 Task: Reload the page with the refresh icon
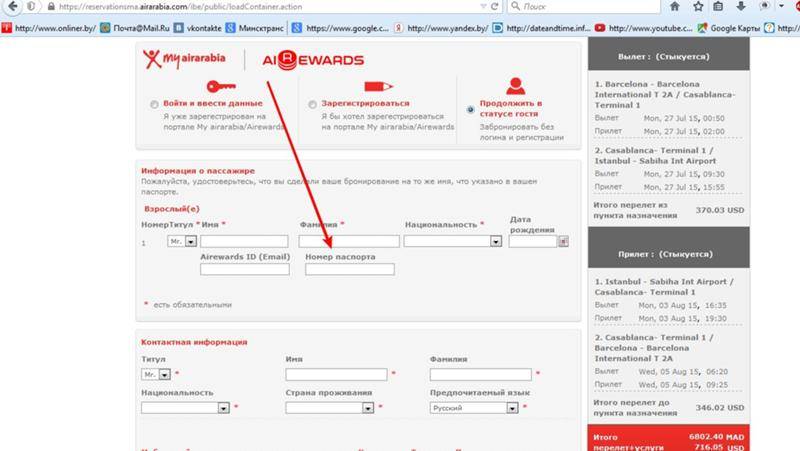(x=494, y=7)
